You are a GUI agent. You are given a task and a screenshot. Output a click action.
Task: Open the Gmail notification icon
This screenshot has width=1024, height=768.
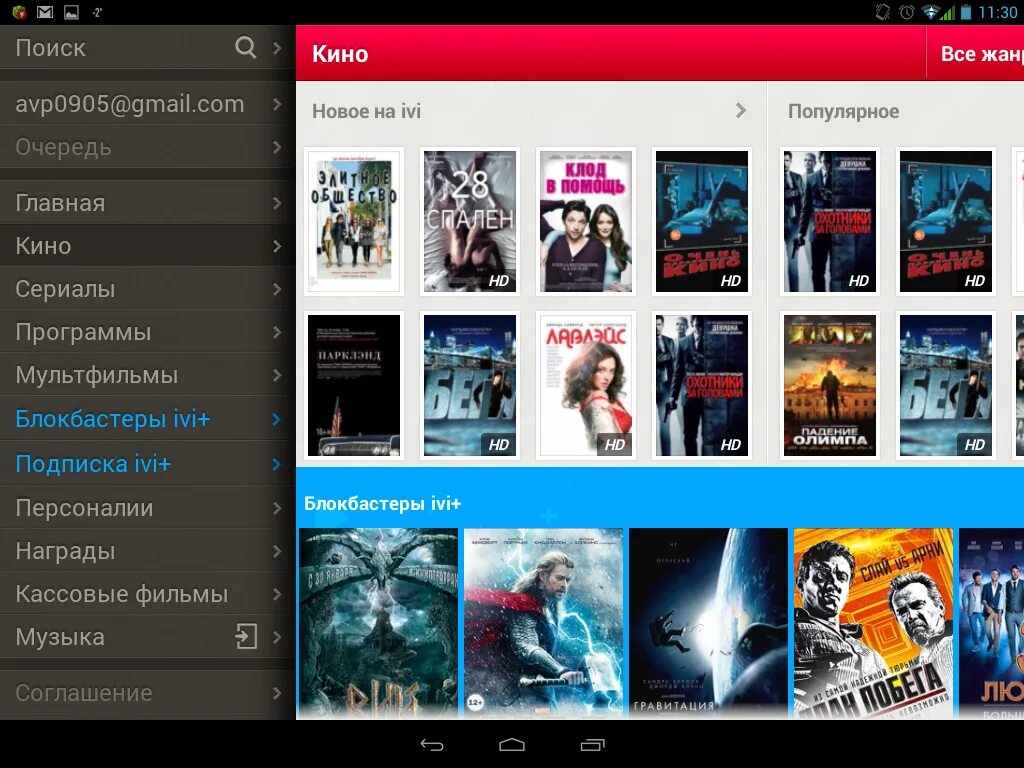pos(44,12)
